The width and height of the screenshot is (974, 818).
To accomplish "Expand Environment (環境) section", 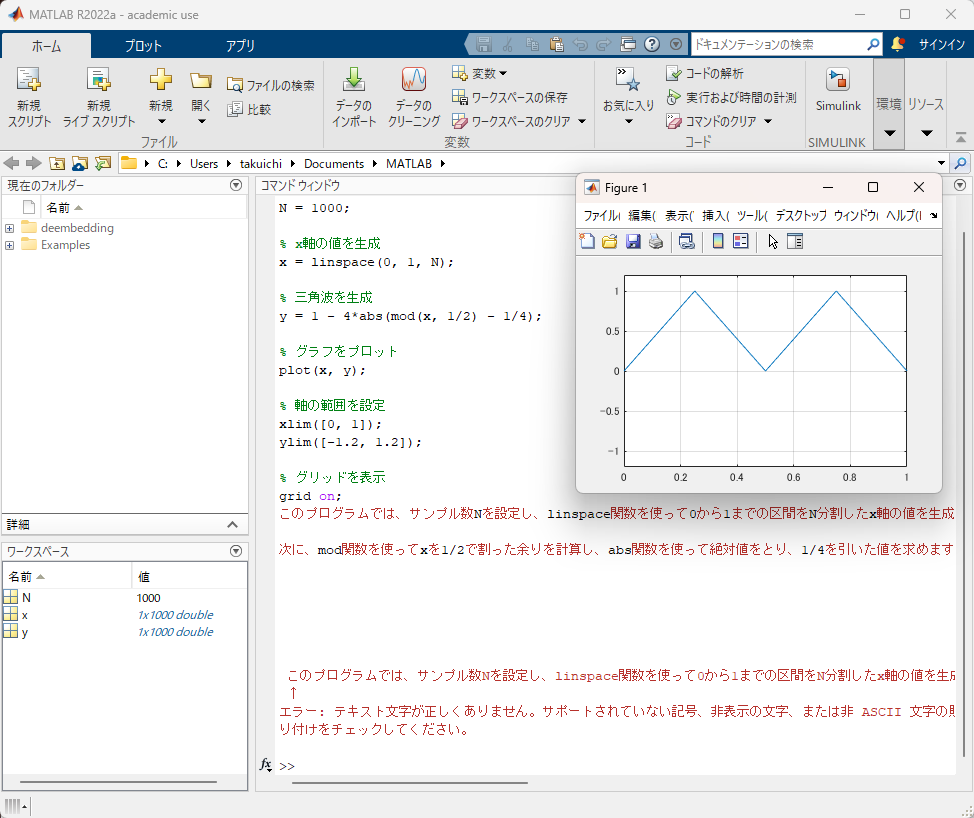I will (889, 104).
